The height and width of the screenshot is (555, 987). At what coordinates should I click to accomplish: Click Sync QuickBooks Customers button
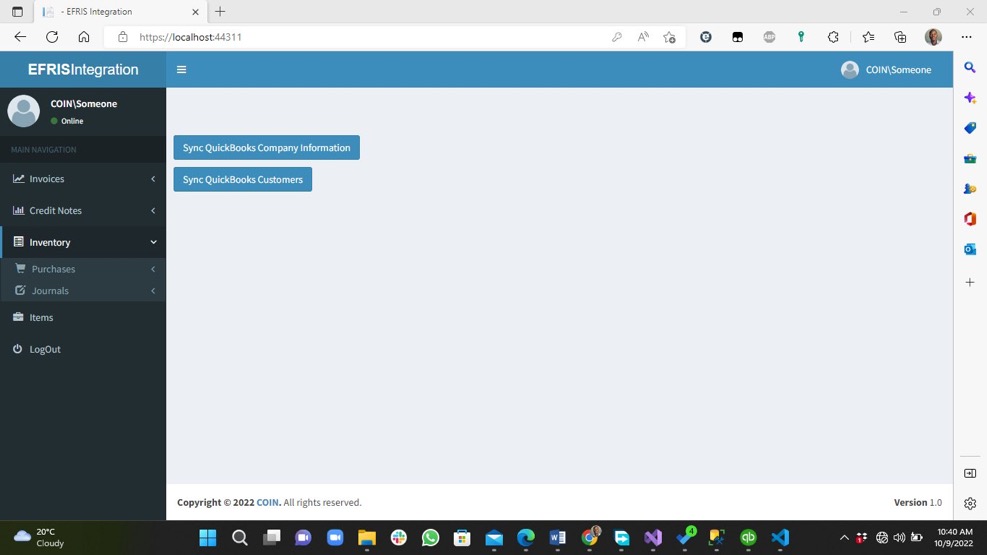coord(242,179)
